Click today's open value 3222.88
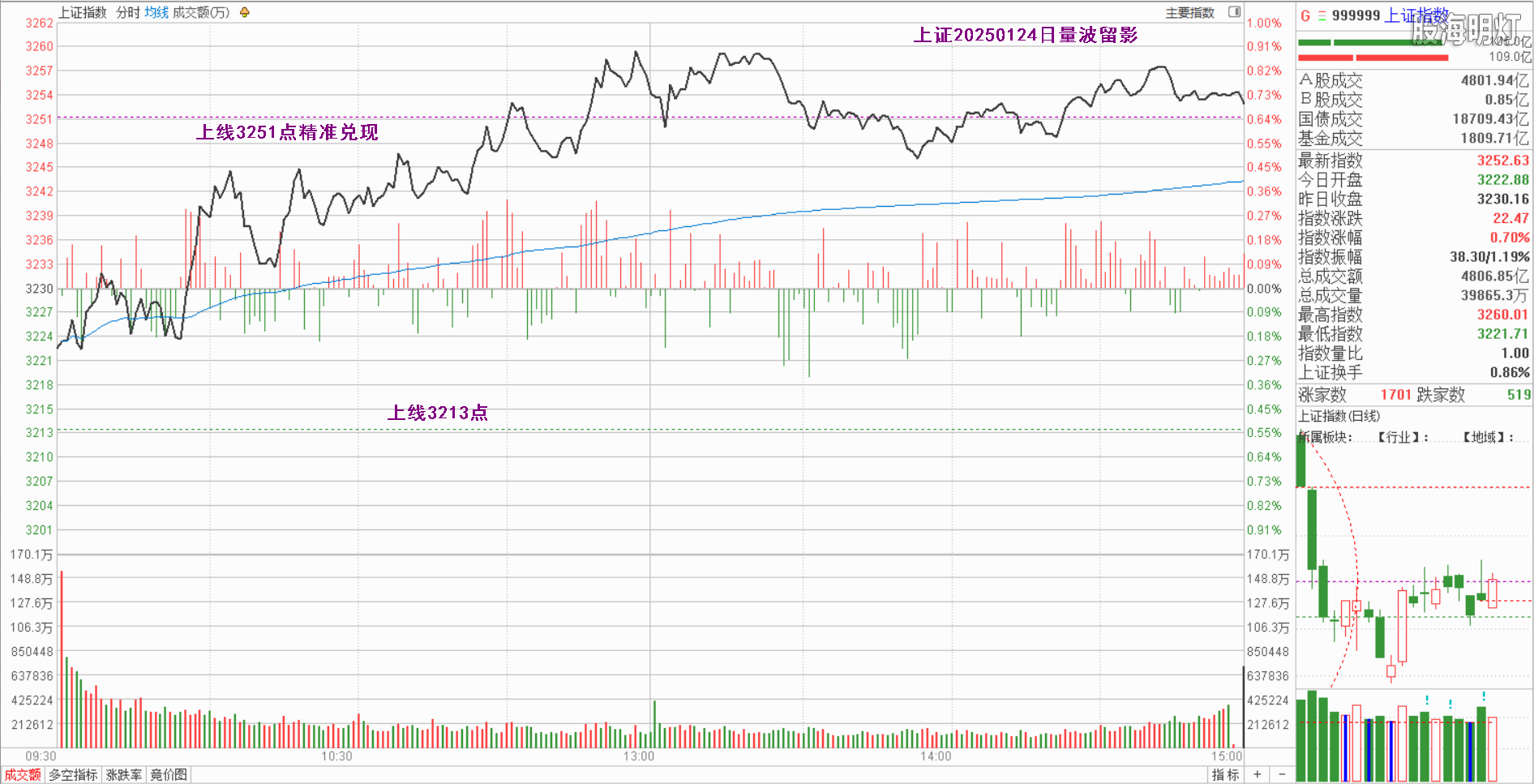Viewport: 1534px width, 784px height. coord(1502,180)
